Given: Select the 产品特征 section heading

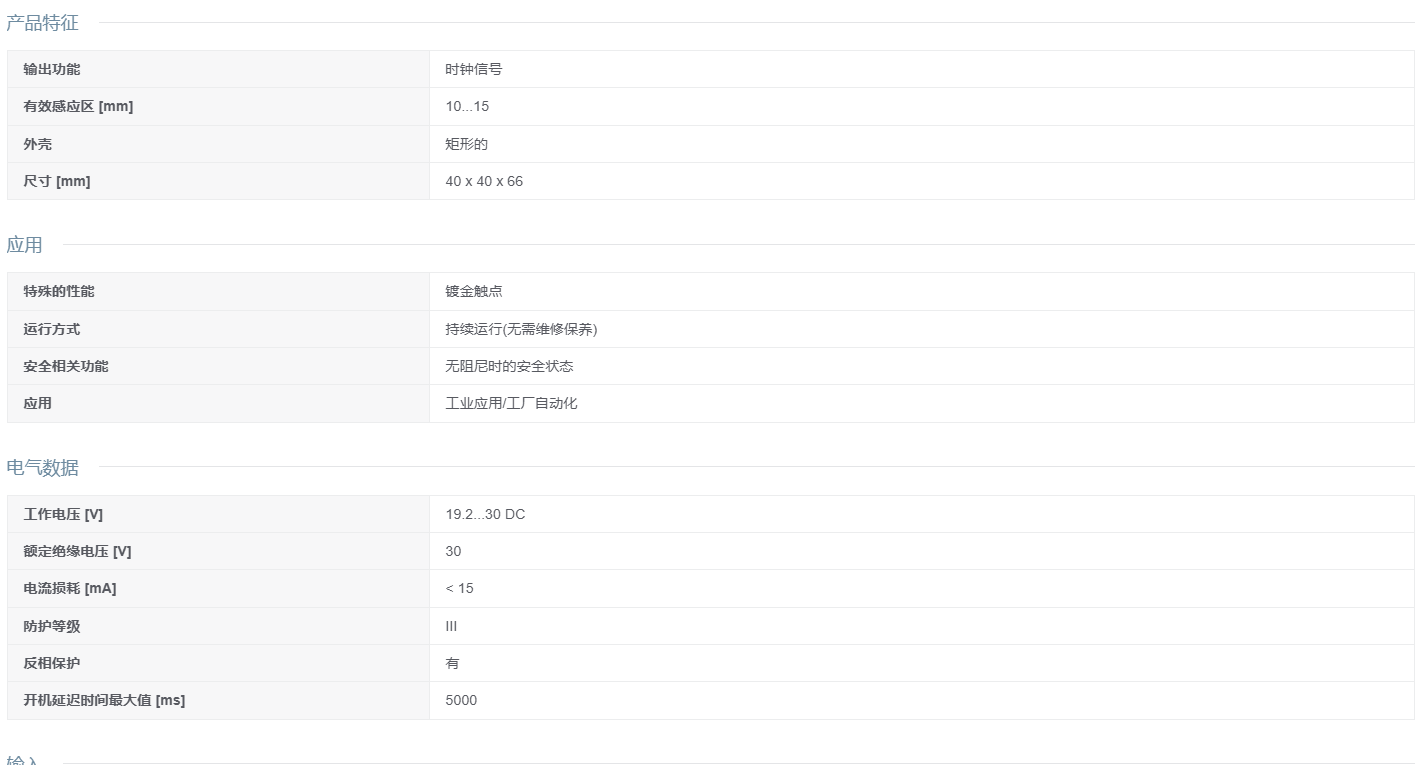Looking at the screenshot, I should click(x=42, y=22).
